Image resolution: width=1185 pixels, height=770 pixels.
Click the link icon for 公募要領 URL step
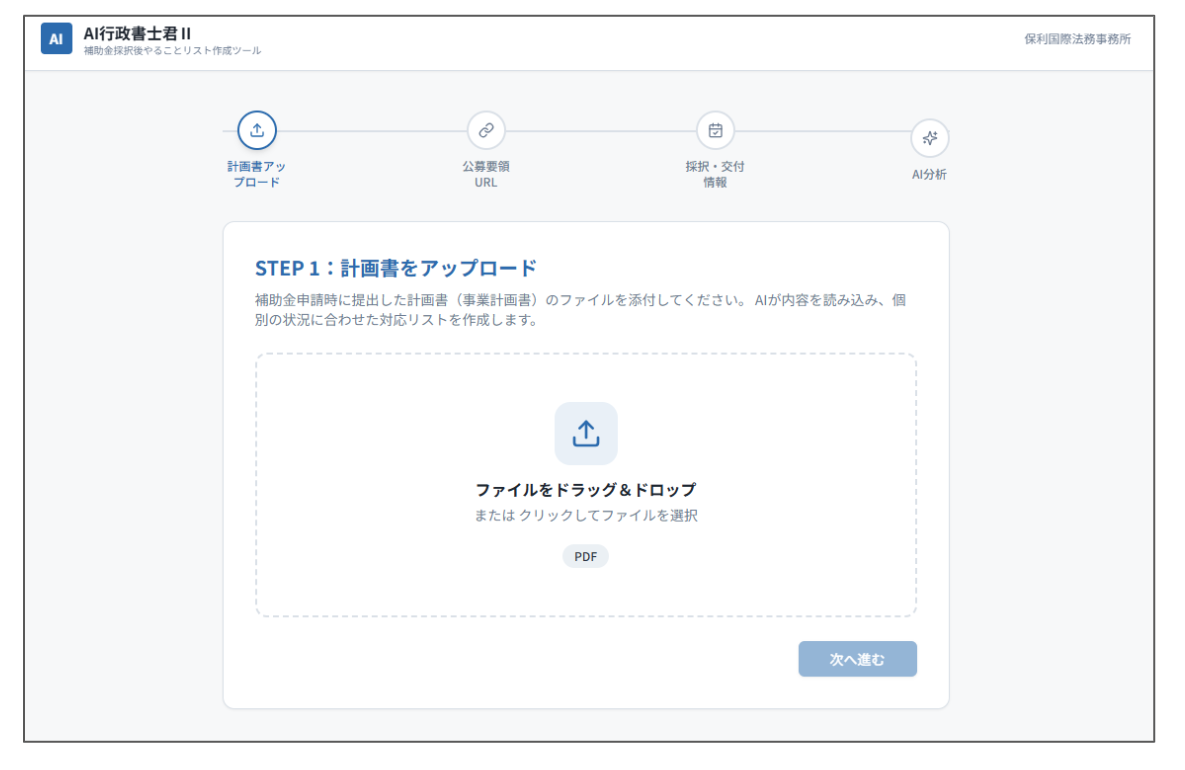(x=486, y=130)
